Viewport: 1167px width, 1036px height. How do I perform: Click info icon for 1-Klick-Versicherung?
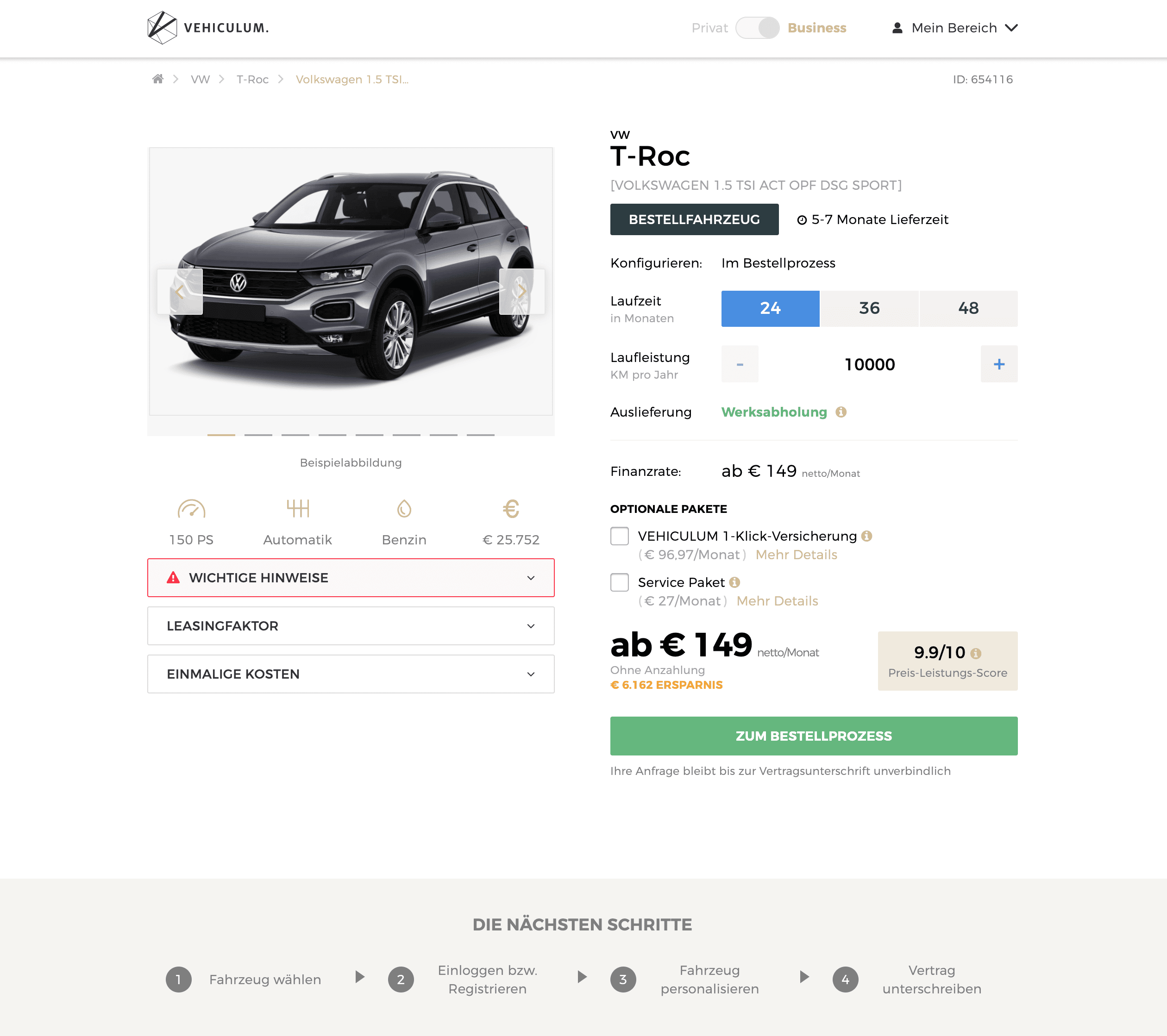pos(867,536)
